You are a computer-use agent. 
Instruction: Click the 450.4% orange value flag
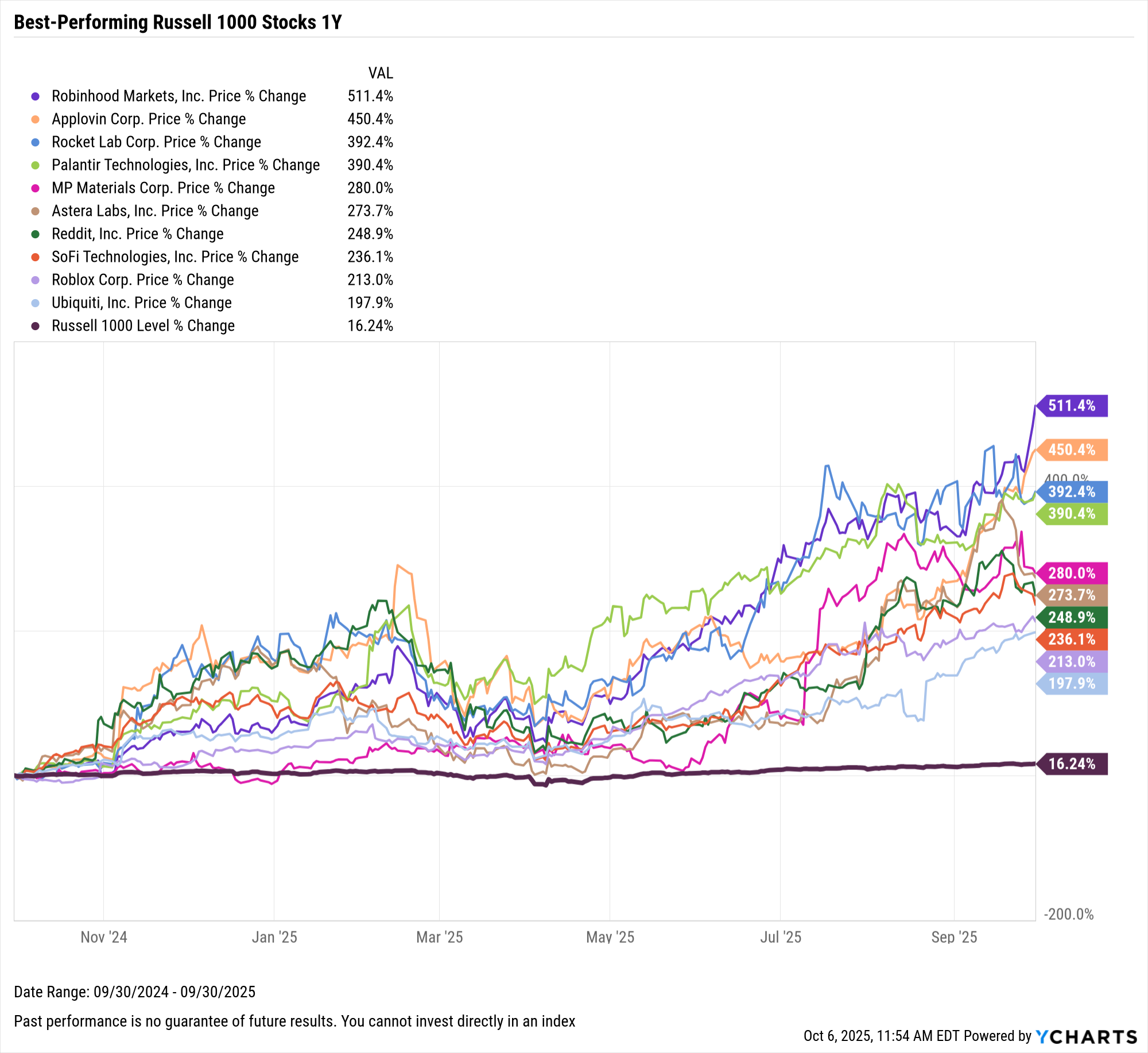[1071, 450]
